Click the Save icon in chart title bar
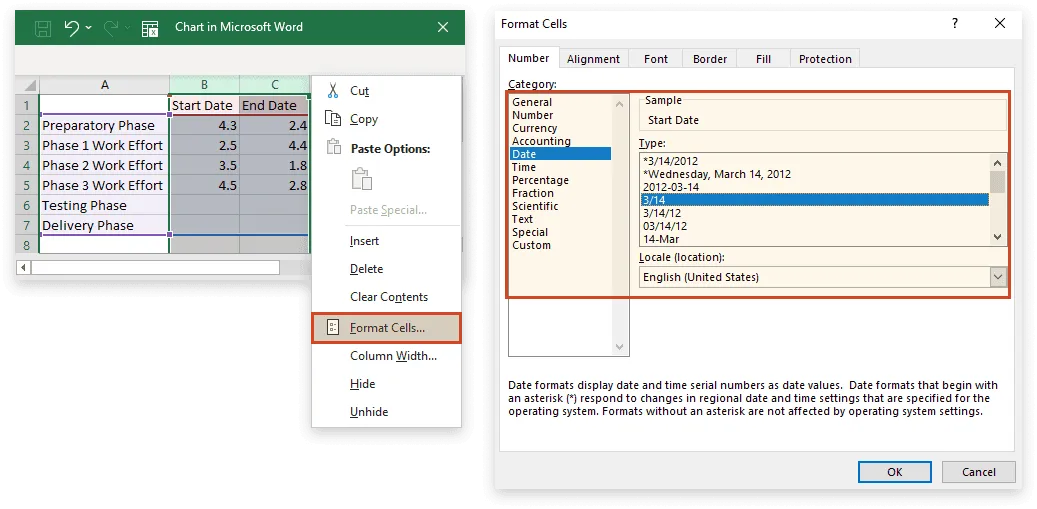 43,28
